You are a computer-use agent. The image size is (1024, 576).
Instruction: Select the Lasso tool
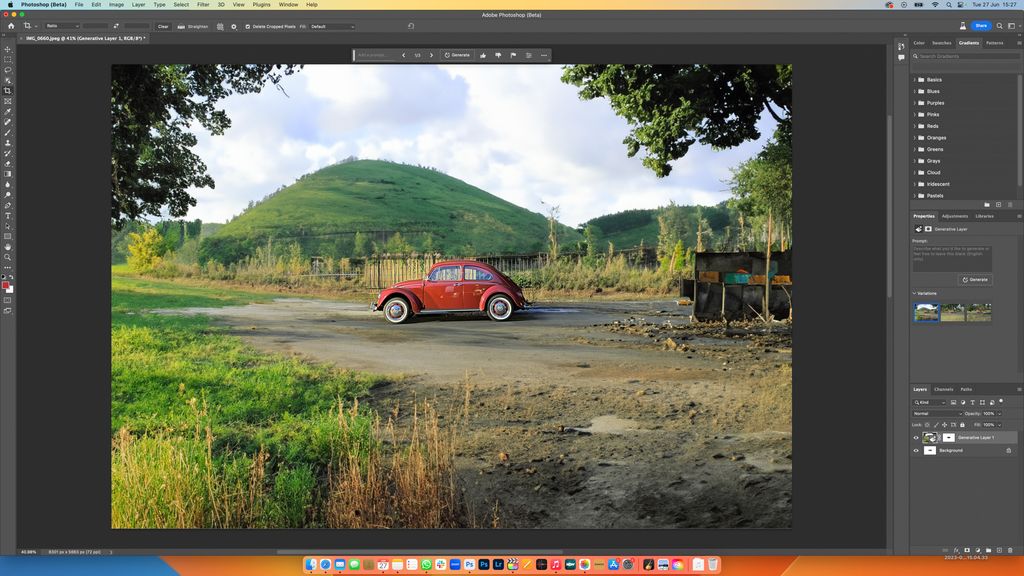6,71
